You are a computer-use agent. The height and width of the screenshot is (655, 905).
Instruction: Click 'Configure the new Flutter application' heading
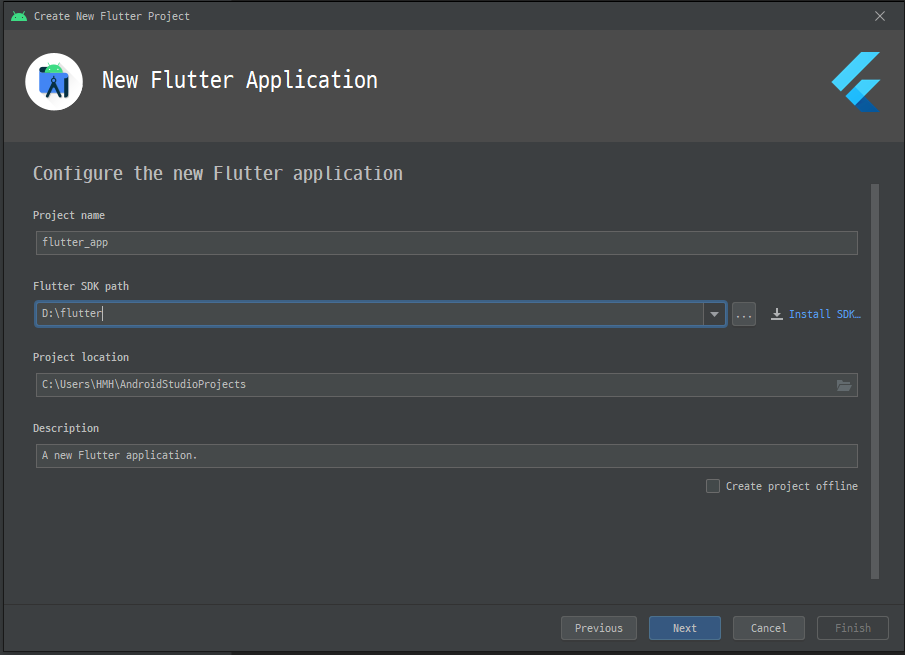point(218,174)
